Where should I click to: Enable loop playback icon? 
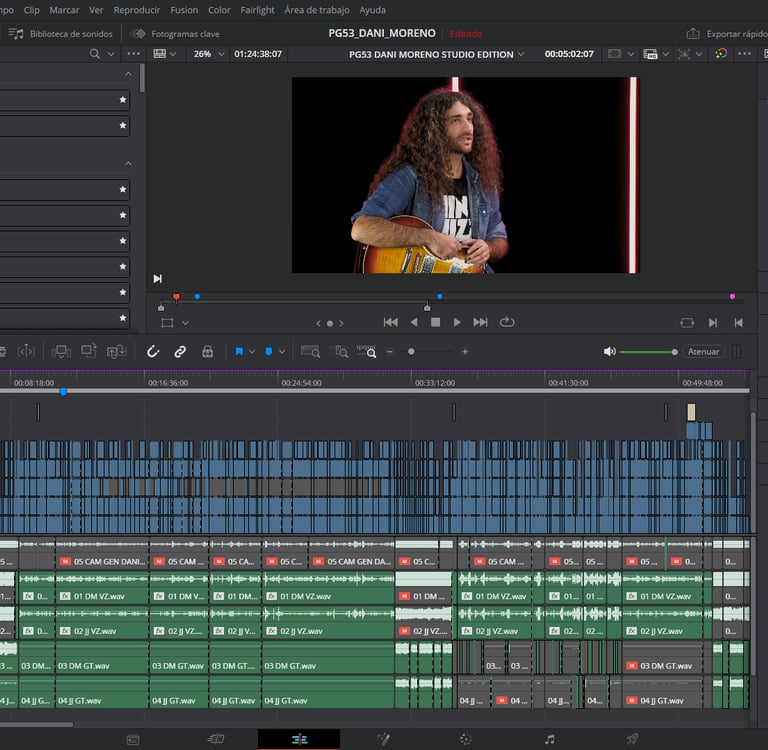506,322
